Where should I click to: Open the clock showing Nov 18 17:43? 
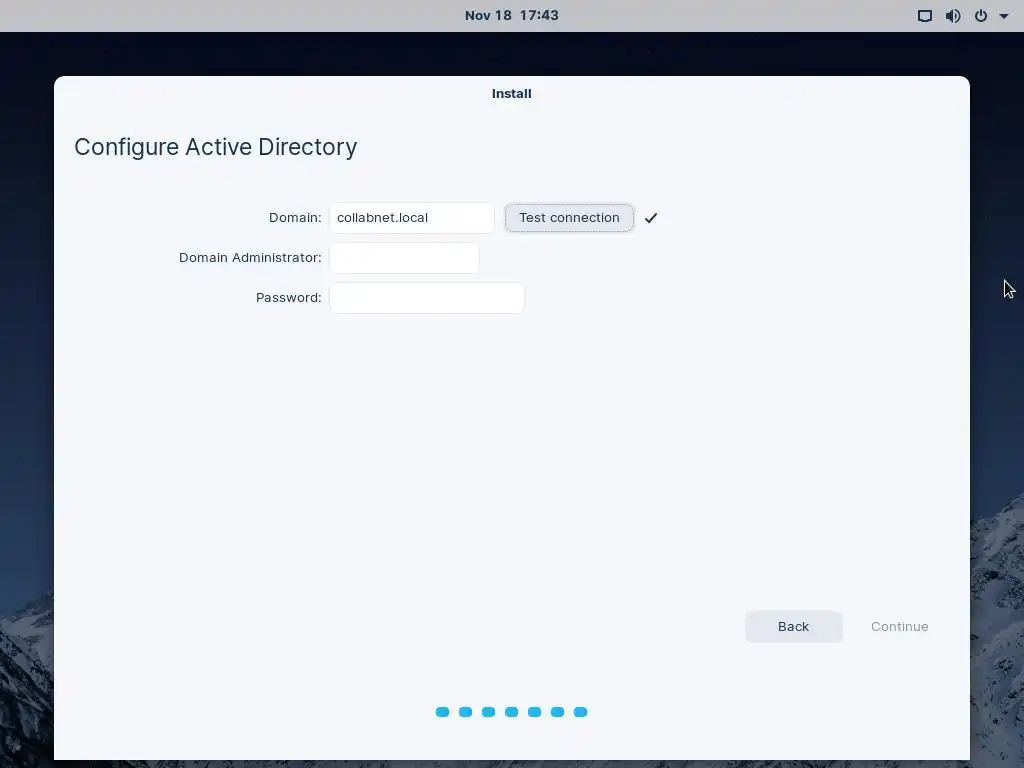(512, 15)
